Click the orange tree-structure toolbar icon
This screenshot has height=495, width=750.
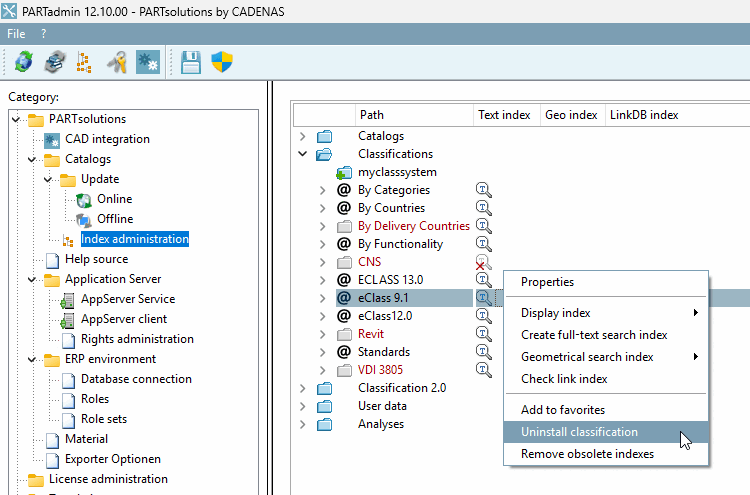[x=84, y=62]
